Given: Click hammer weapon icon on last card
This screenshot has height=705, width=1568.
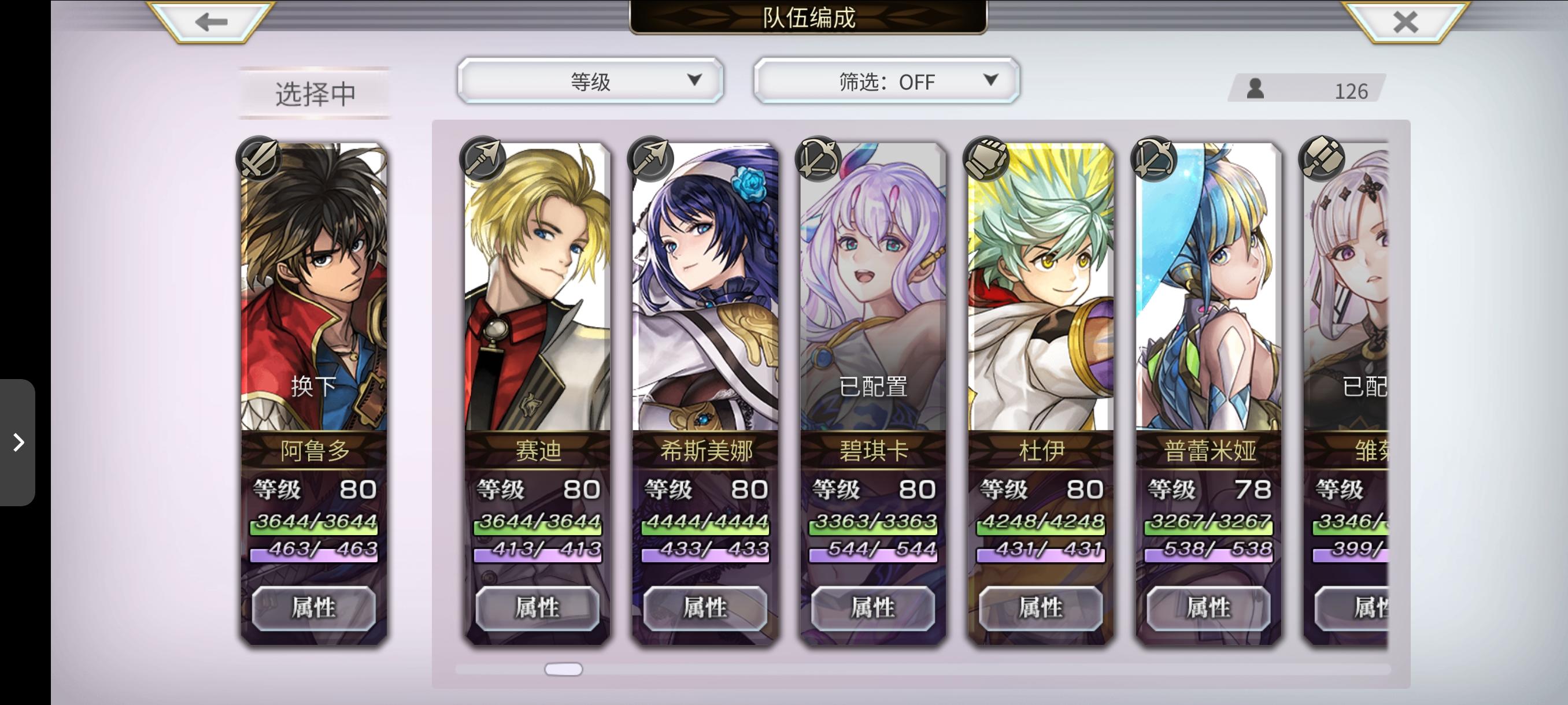Looking at the screenshot, I should click(x=1321, y=159).
